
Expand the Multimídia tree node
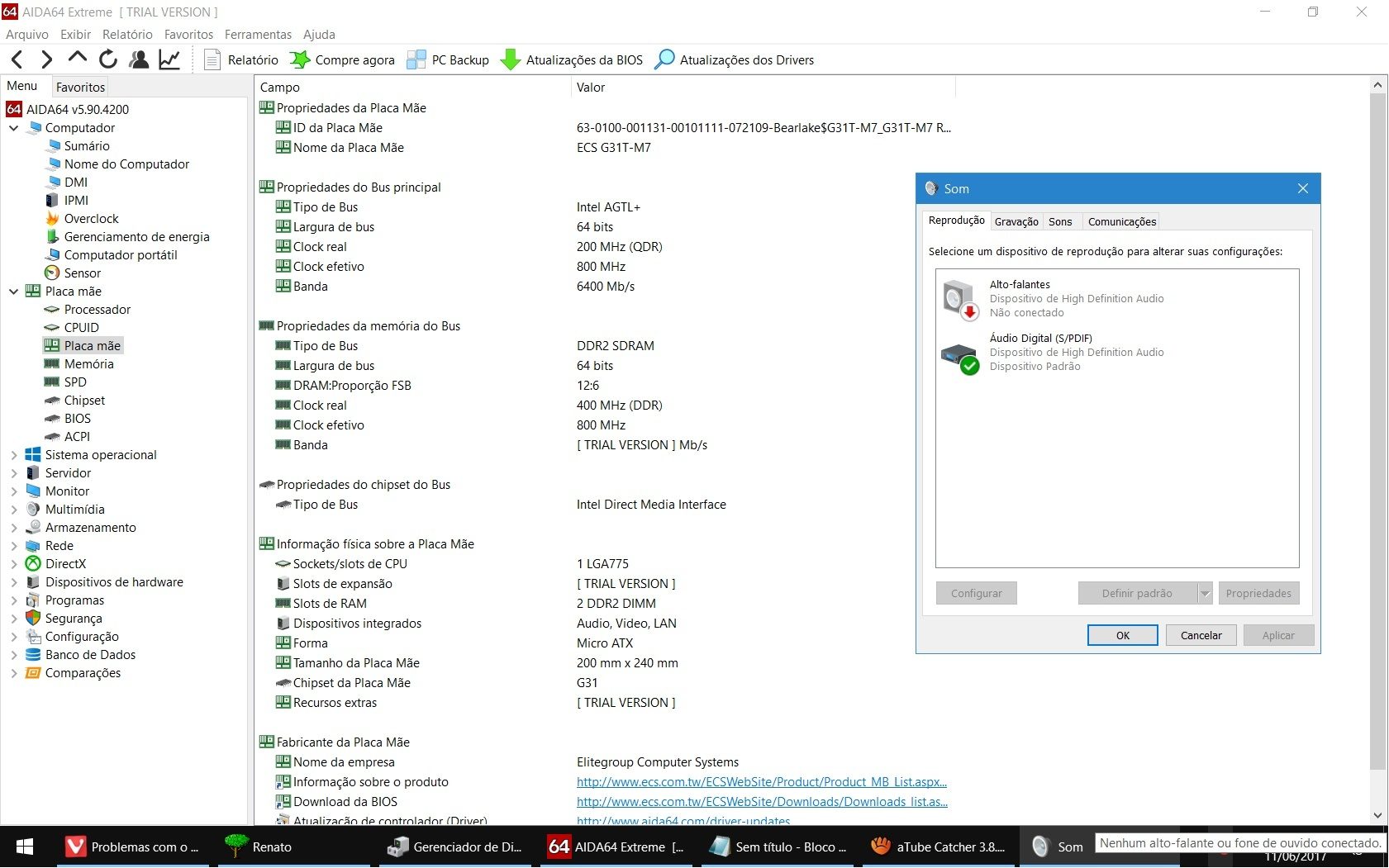13,510
